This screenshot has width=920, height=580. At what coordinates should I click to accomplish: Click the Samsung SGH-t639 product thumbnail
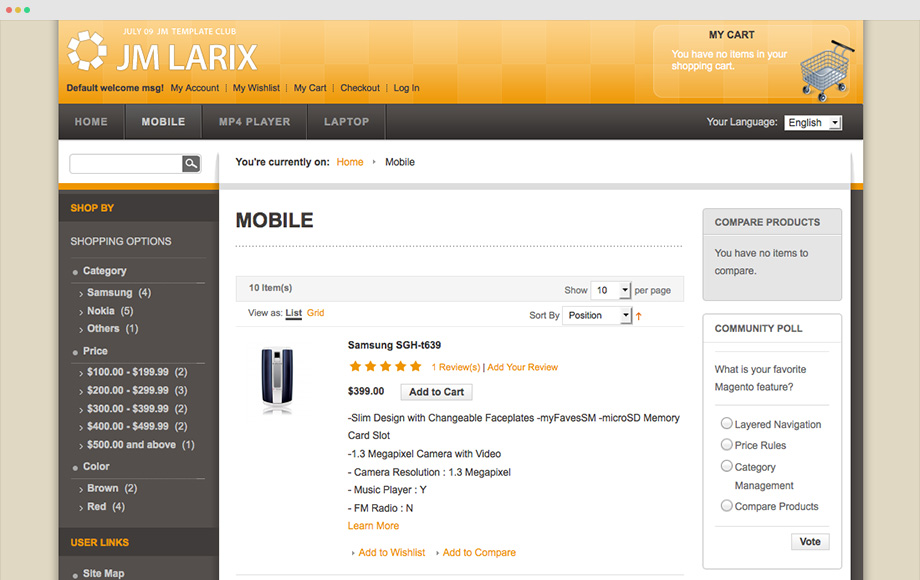pos(277,381)
